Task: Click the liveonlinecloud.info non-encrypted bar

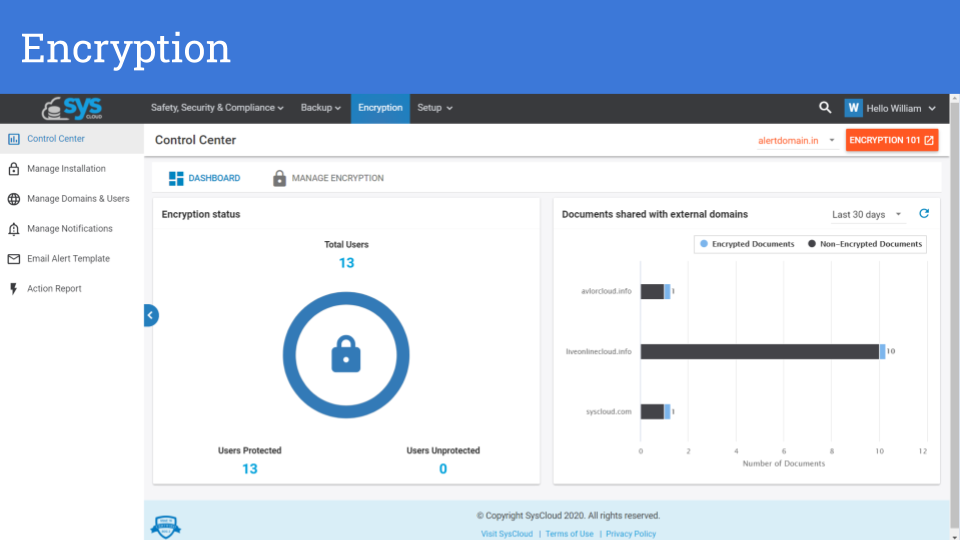Action: [x=760, y=352]
